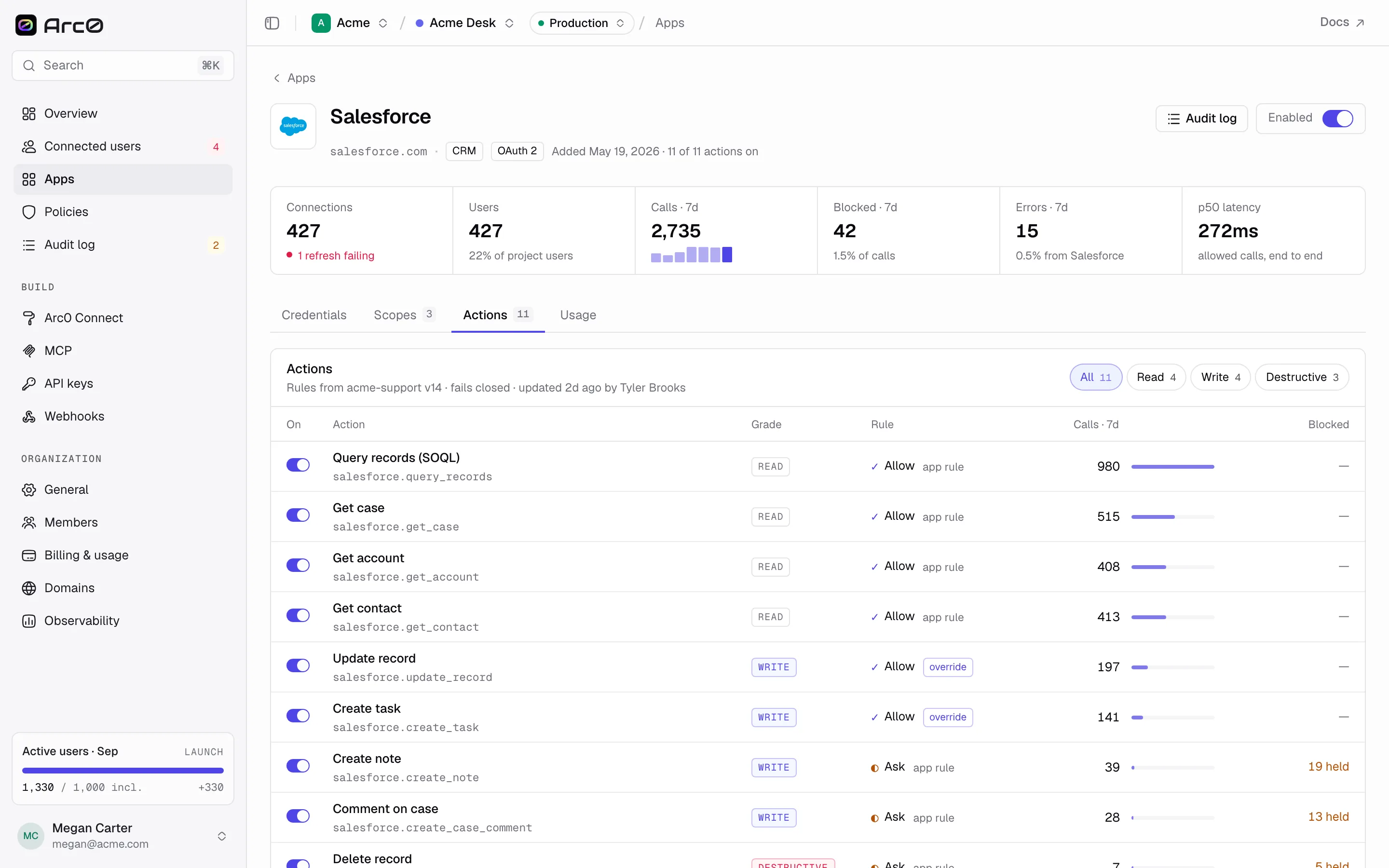Click the Apps breadcrumb in top bar
Screen dimensions: 1389x868
click(x=669, y=23)
